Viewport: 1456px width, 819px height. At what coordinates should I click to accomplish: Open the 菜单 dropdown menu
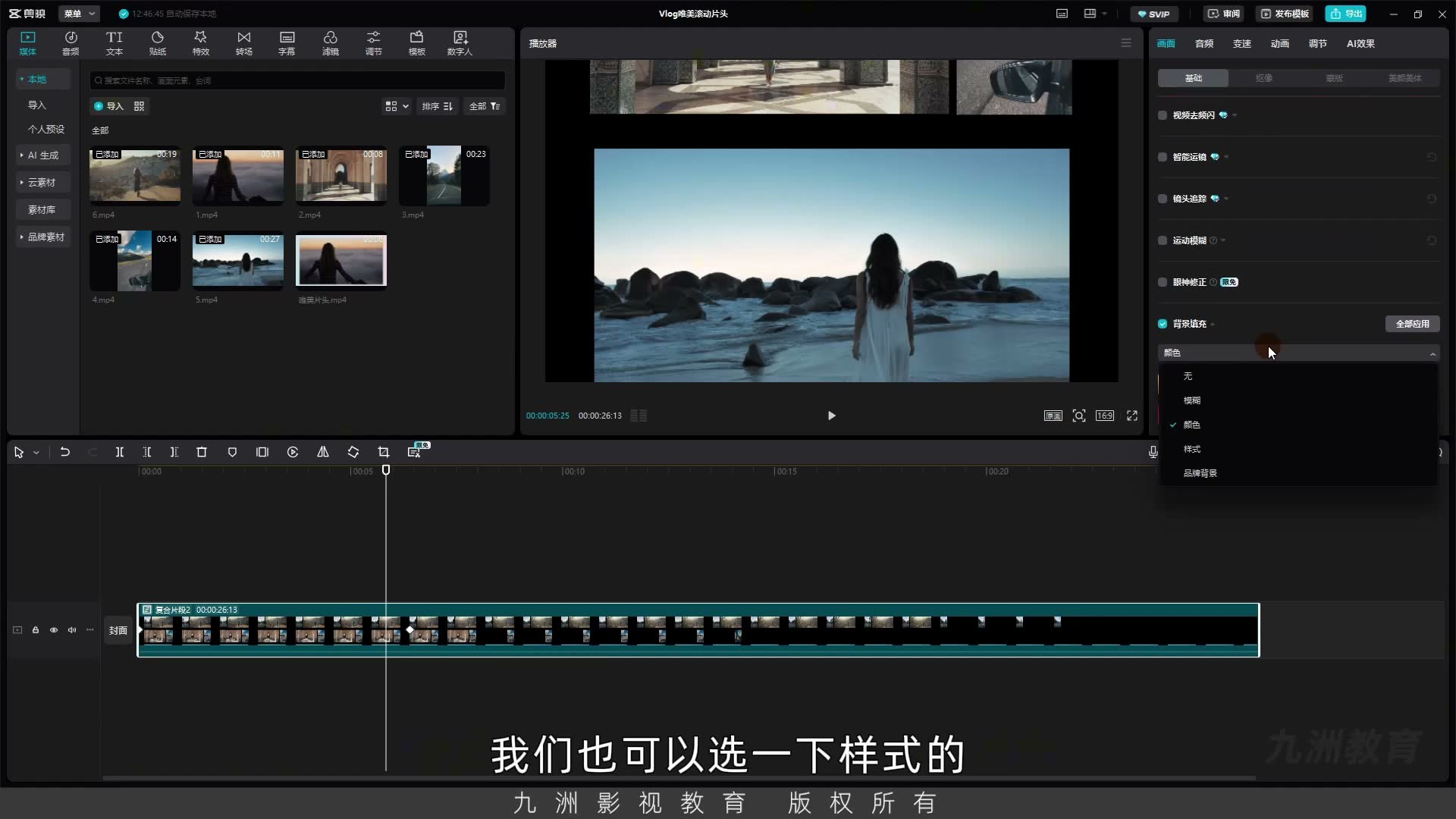pos(80,14)
